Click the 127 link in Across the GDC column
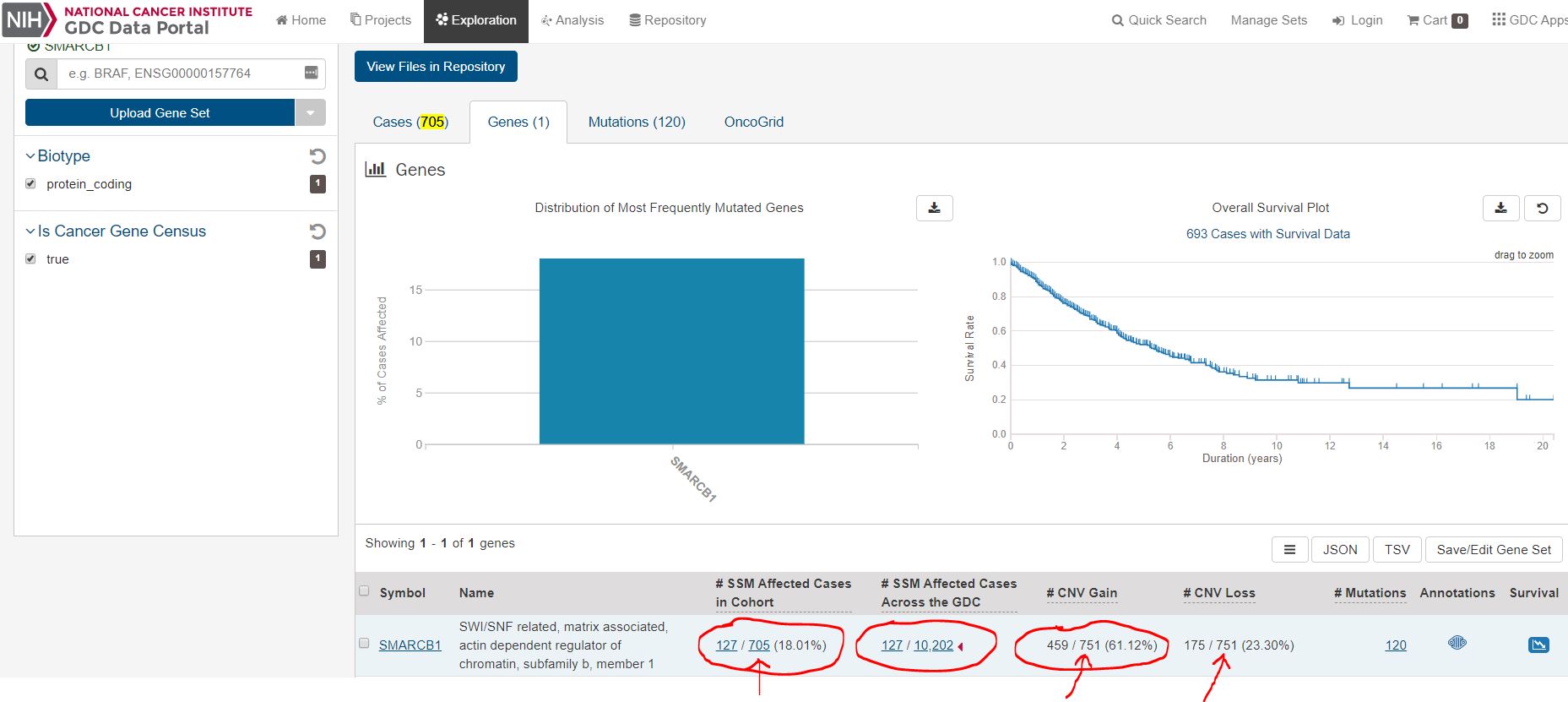Image resolution: width=1568 pixels, height=702 pixels. pyautogui.click(x=892, y=645)
